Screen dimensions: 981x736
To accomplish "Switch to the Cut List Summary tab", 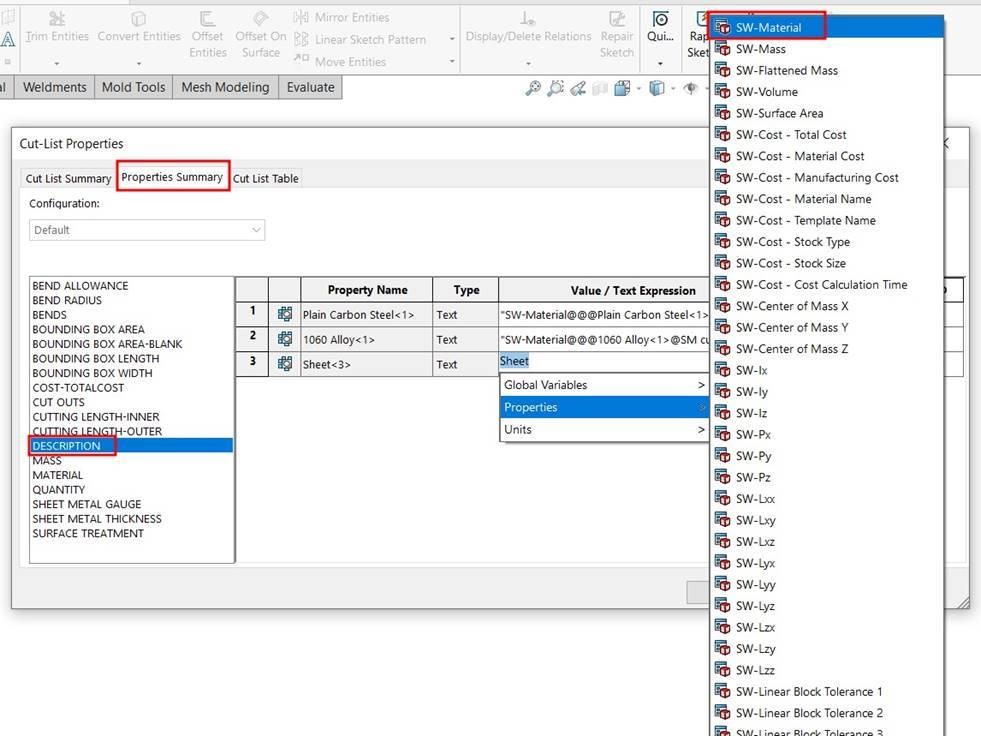I will pos(68,179).
